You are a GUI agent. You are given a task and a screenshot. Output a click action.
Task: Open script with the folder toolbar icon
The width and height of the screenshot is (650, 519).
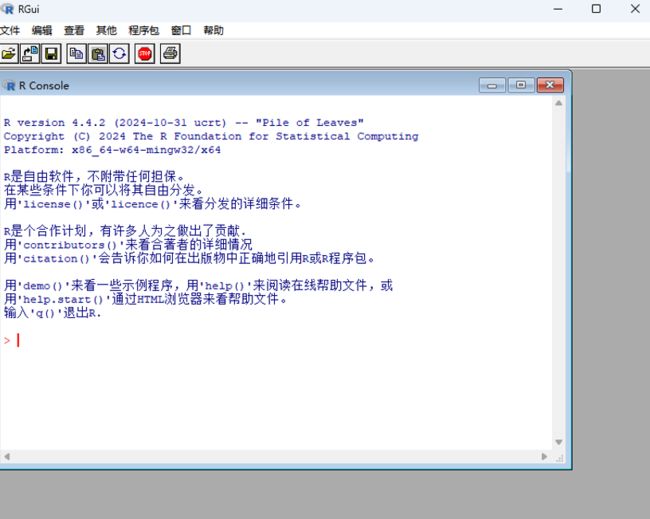[8, 54]
